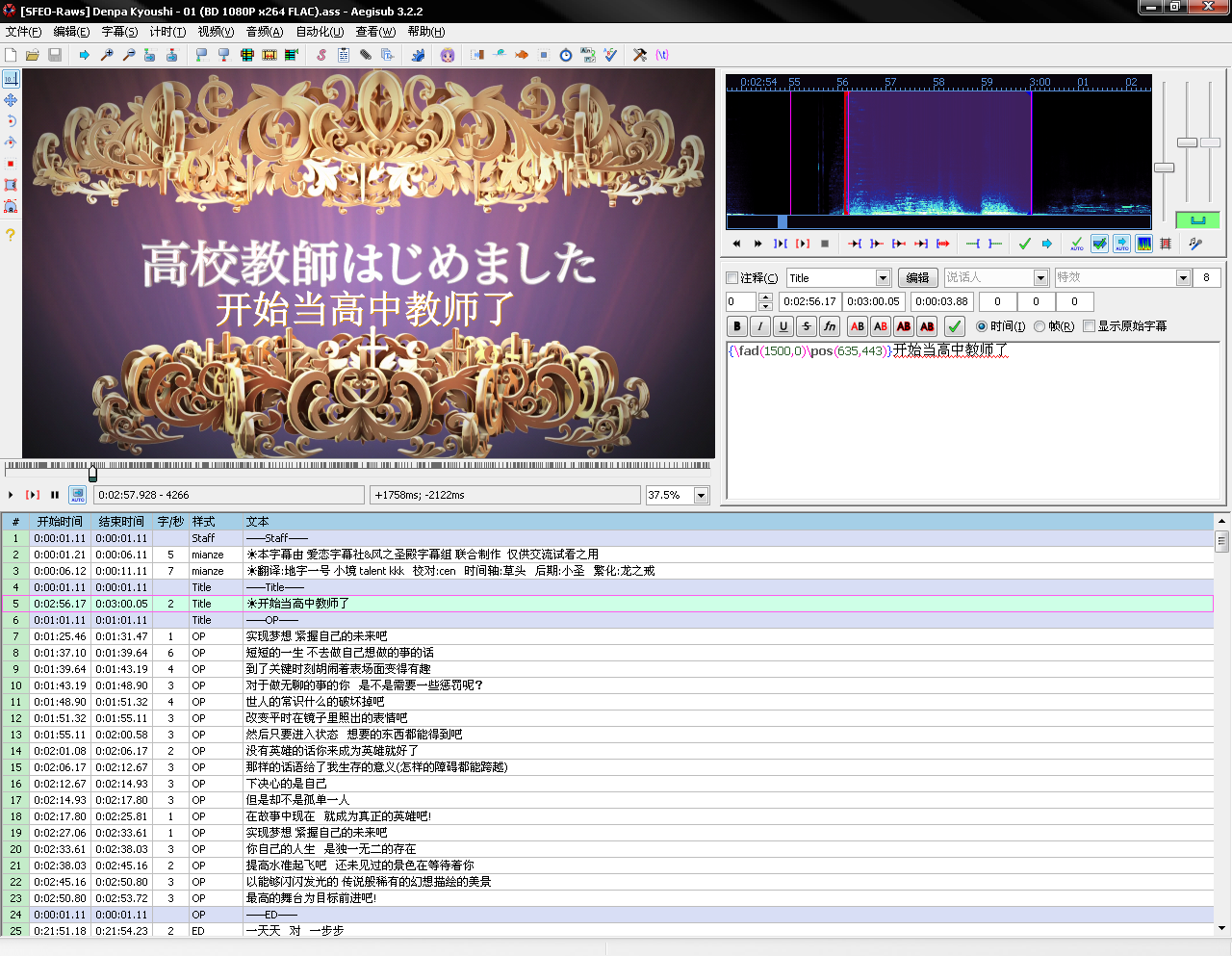
Task: Open the ASSDraw anime girl icon
Action: 448,55
